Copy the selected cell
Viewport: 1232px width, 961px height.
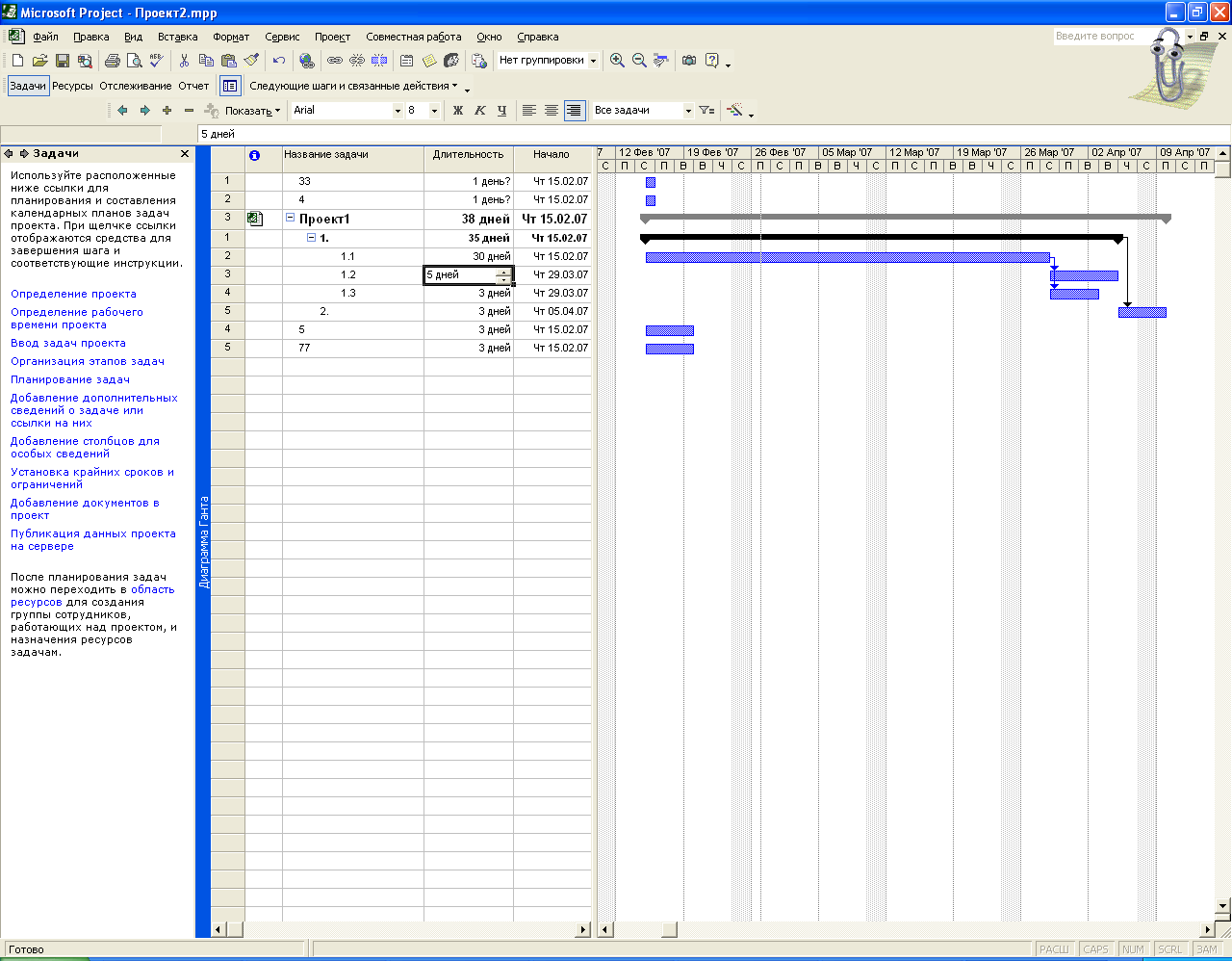[x=206, y=61]
